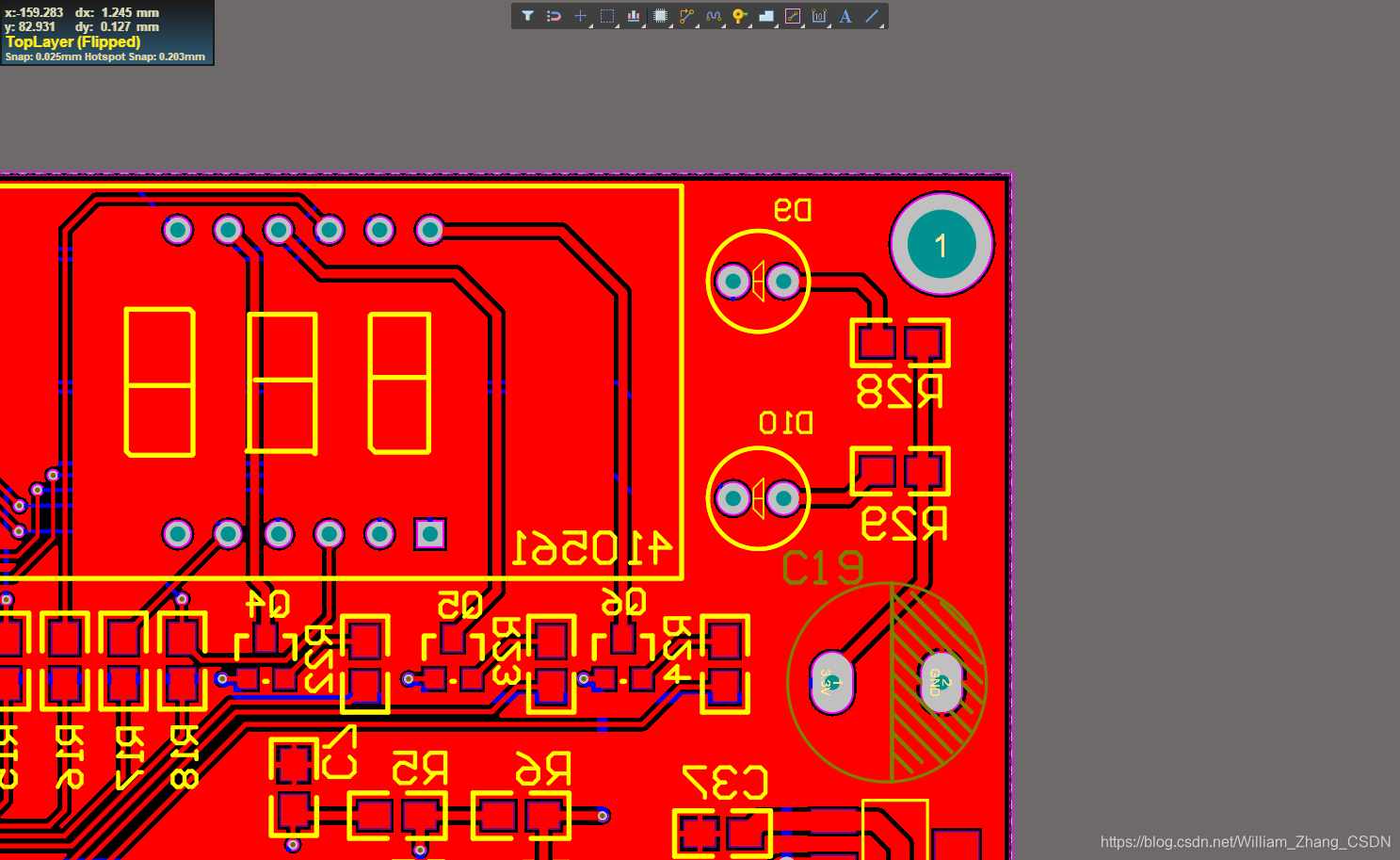Select D9's left round pad
Image resolution: width=1400 pixels, height=860 pixels.
click(x=732, y=281)
